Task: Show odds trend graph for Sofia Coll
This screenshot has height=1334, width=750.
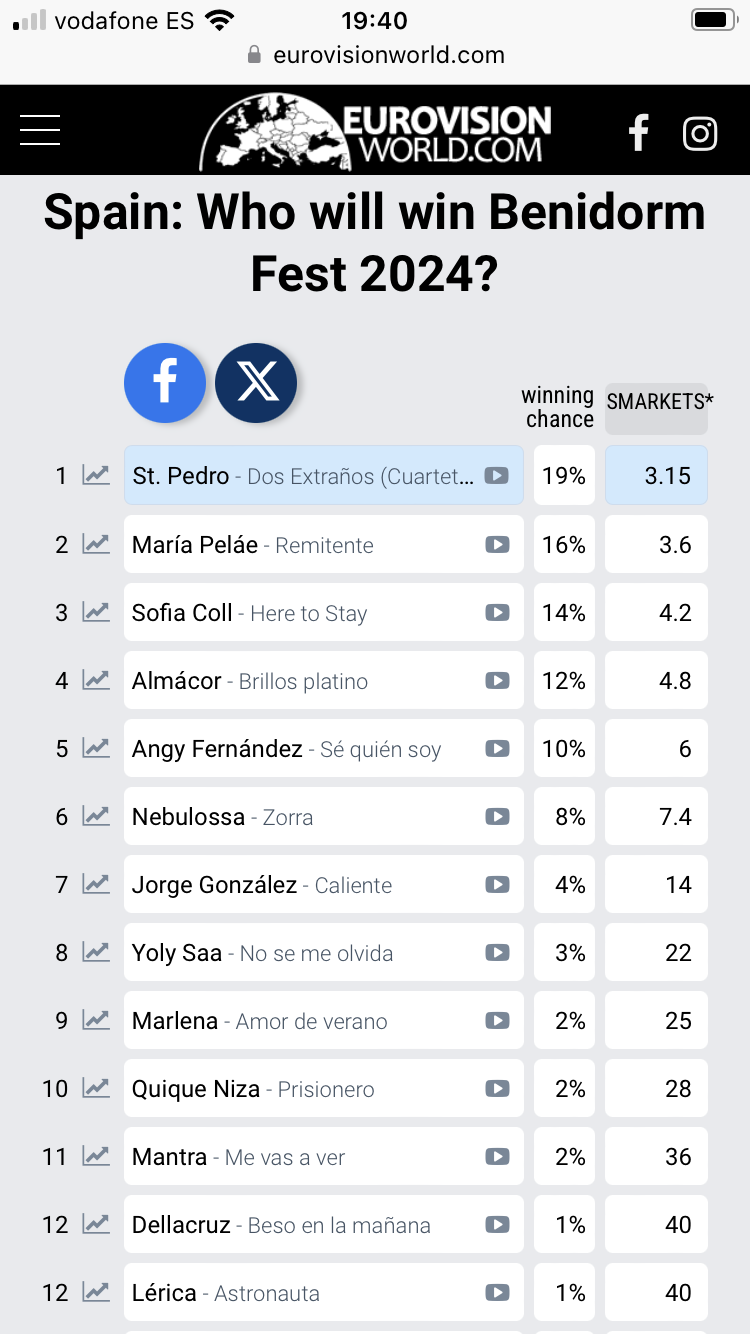Action: [x=96, y=612]
